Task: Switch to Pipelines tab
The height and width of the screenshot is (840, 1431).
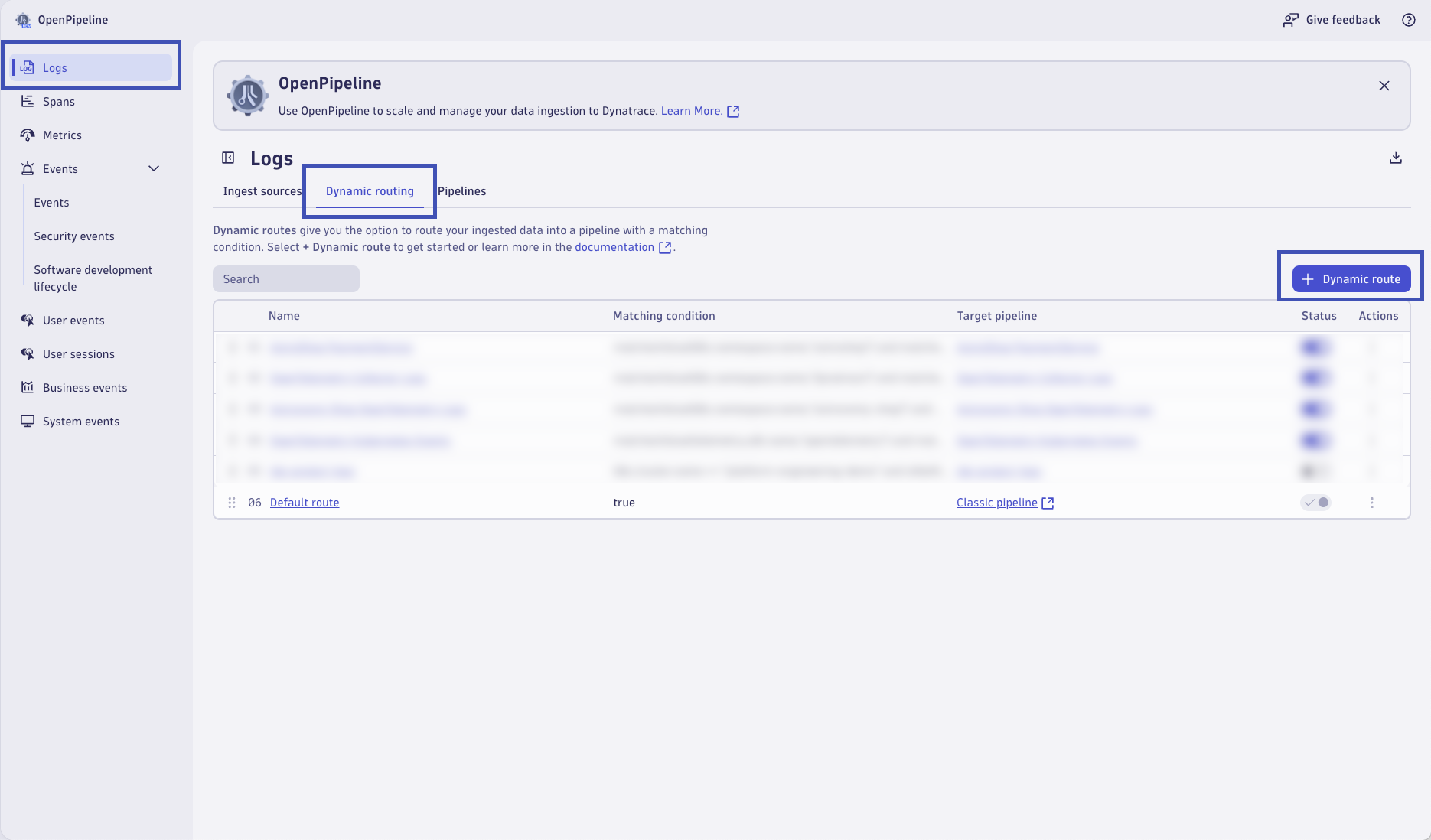Action: tap(461, 191)
